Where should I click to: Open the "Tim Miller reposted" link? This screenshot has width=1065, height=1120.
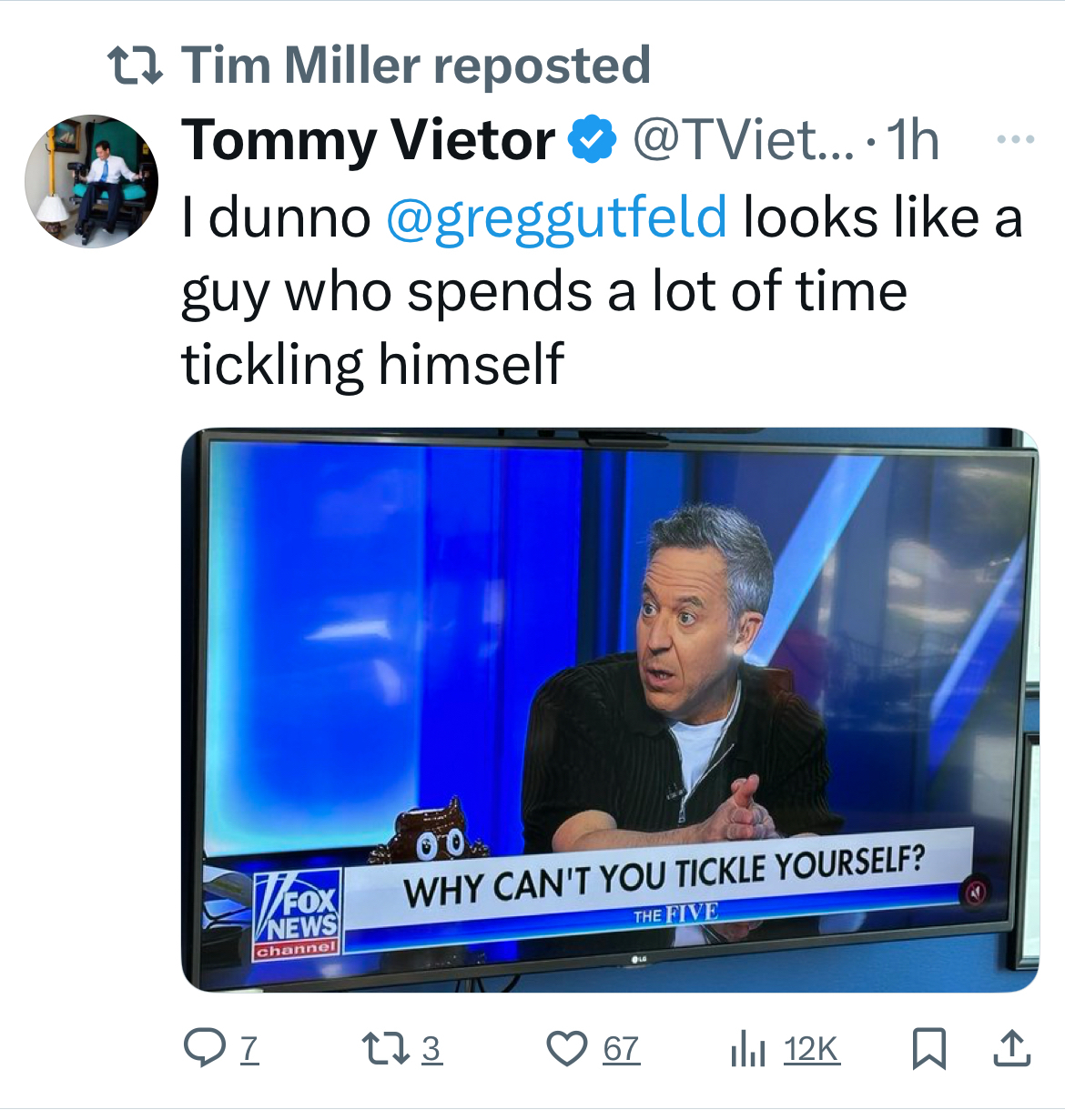[415, 66]
